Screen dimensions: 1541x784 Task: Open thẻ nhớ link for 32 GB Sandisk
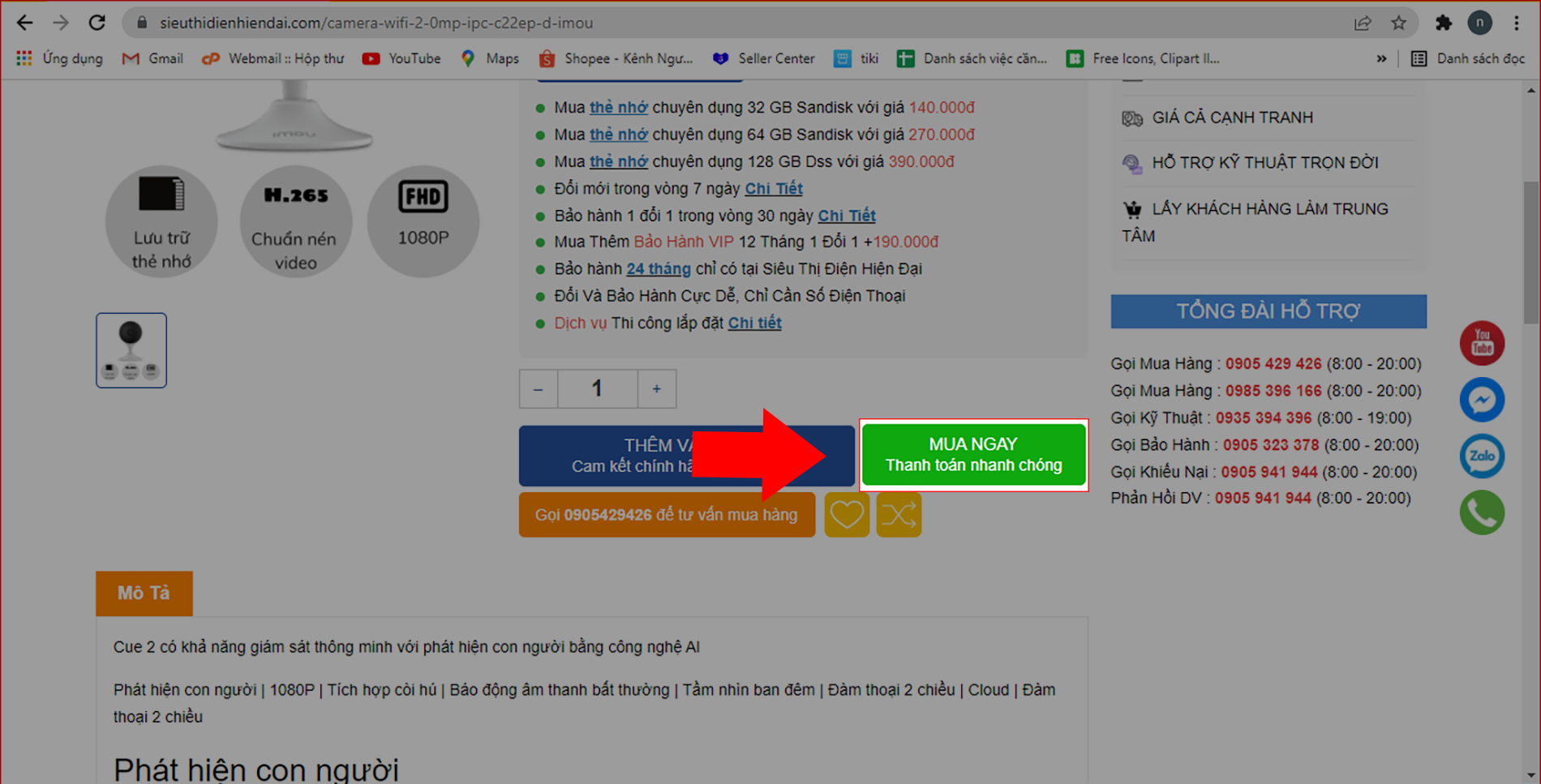(x=618, y=107)
